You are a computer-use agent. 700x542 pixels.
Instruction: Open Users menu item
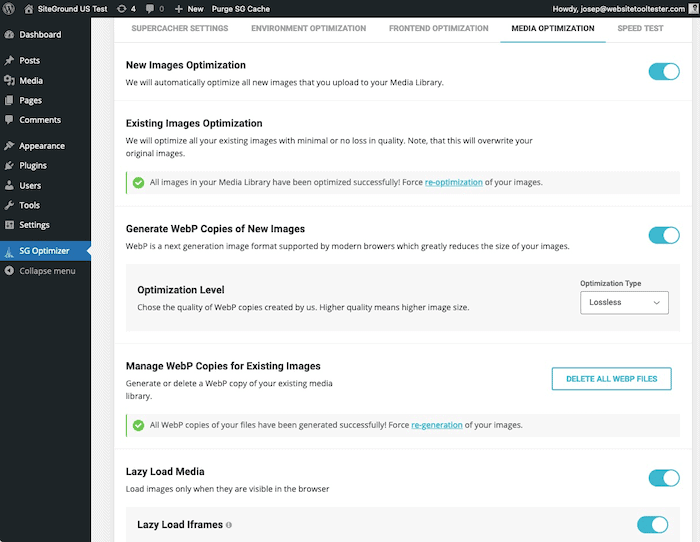point(30,185)
